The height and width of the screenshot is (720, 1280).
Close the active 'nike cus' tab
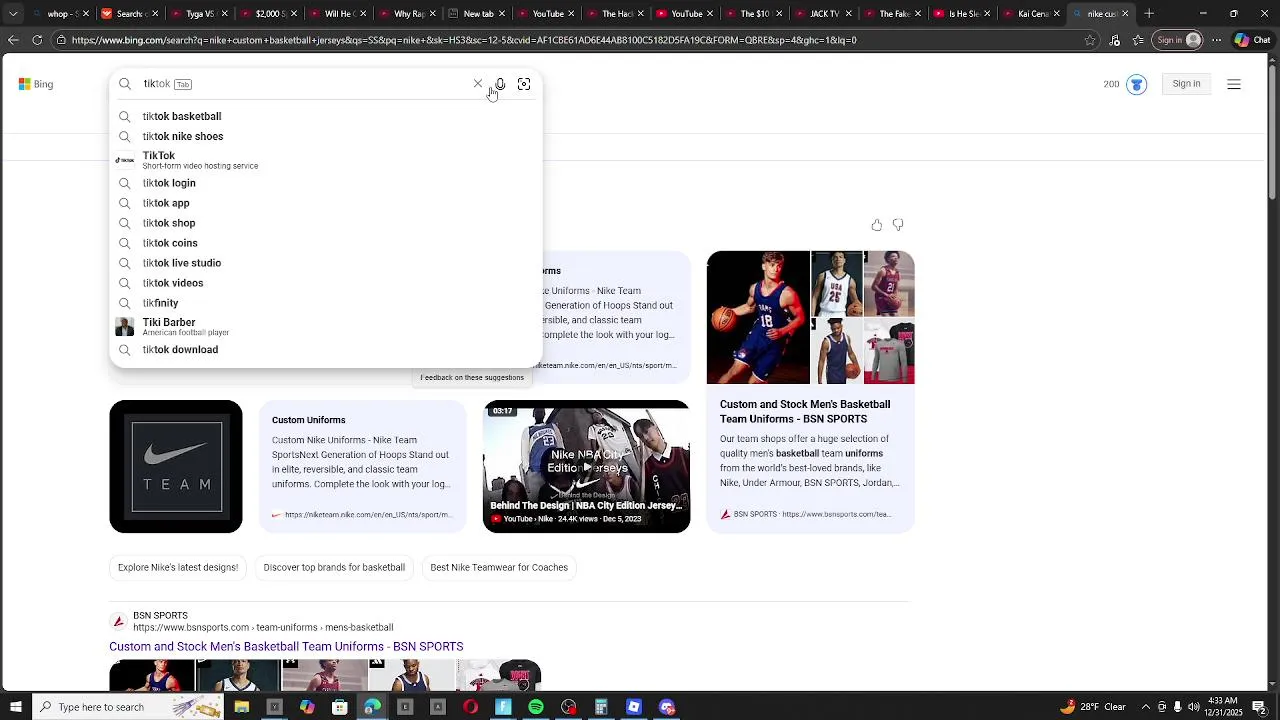coord(1125,14)
